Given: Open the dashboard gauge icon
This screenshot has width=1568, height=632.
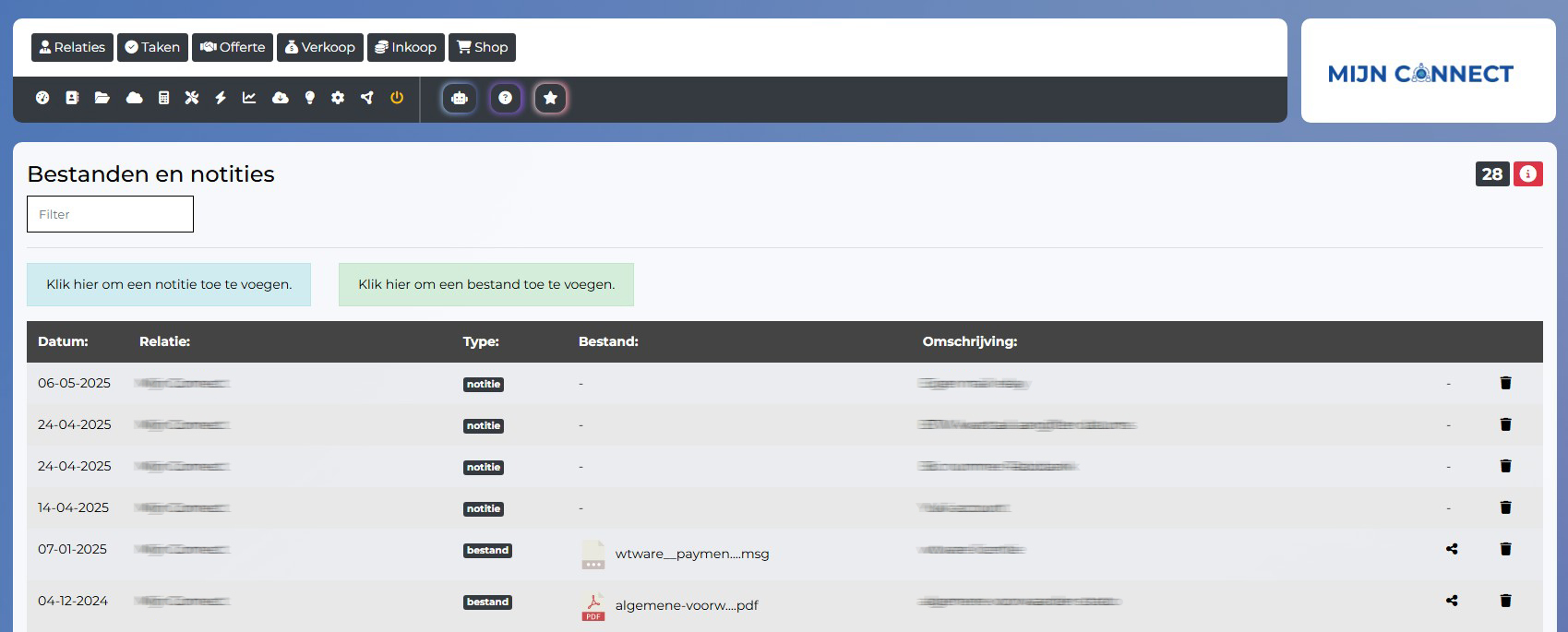Looking at the screenshot, I should (x=42, y=98).
